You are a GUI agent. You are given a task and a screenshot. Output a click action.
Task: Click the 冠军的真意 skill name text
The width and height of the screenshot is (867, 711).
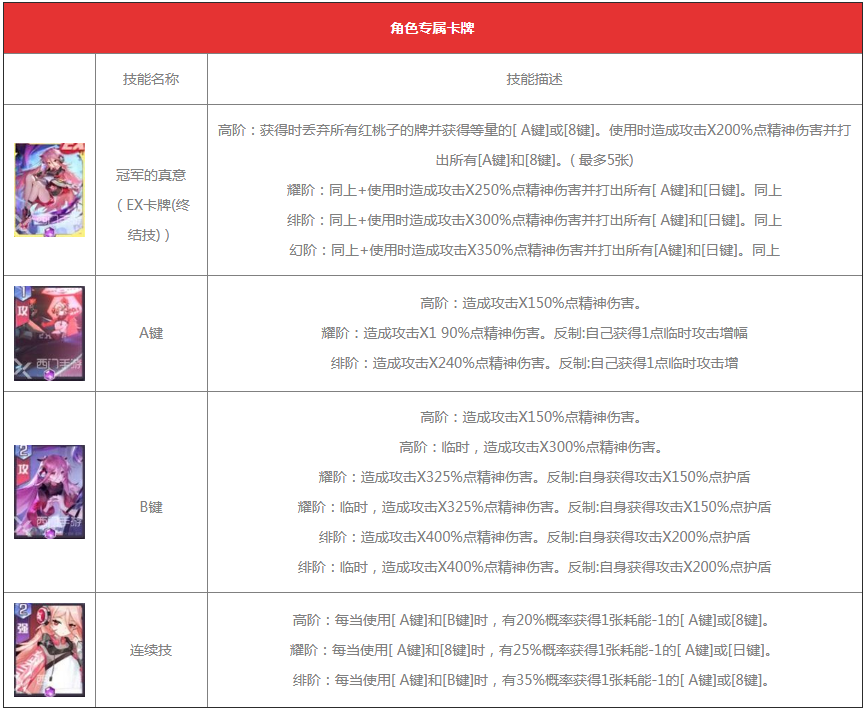point(151,174)
